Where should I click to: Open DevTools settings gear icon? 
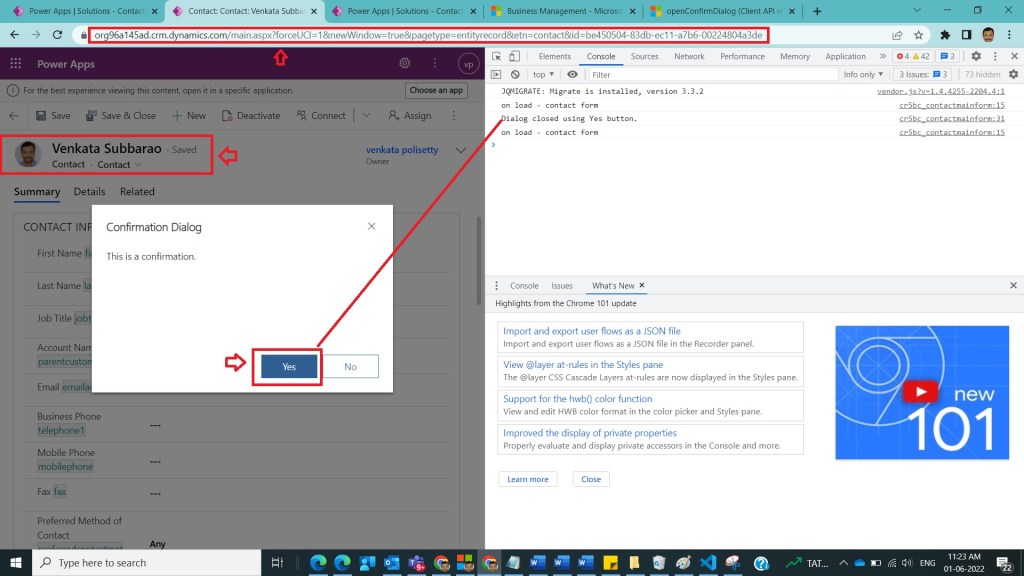click(975, 57)
